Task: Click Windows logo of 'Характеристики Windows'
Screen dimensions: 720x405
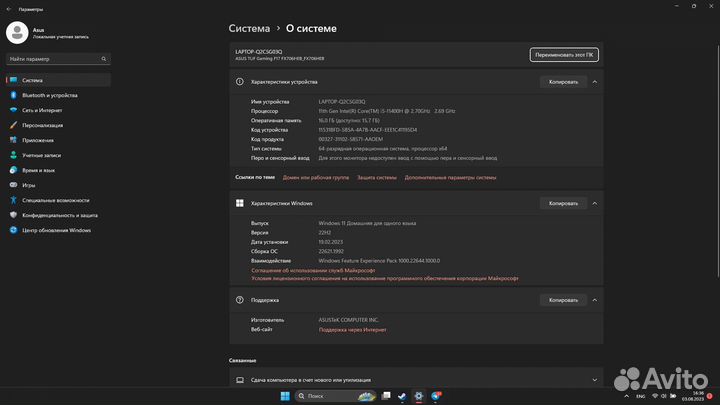Action: click(x=240, y=203)
